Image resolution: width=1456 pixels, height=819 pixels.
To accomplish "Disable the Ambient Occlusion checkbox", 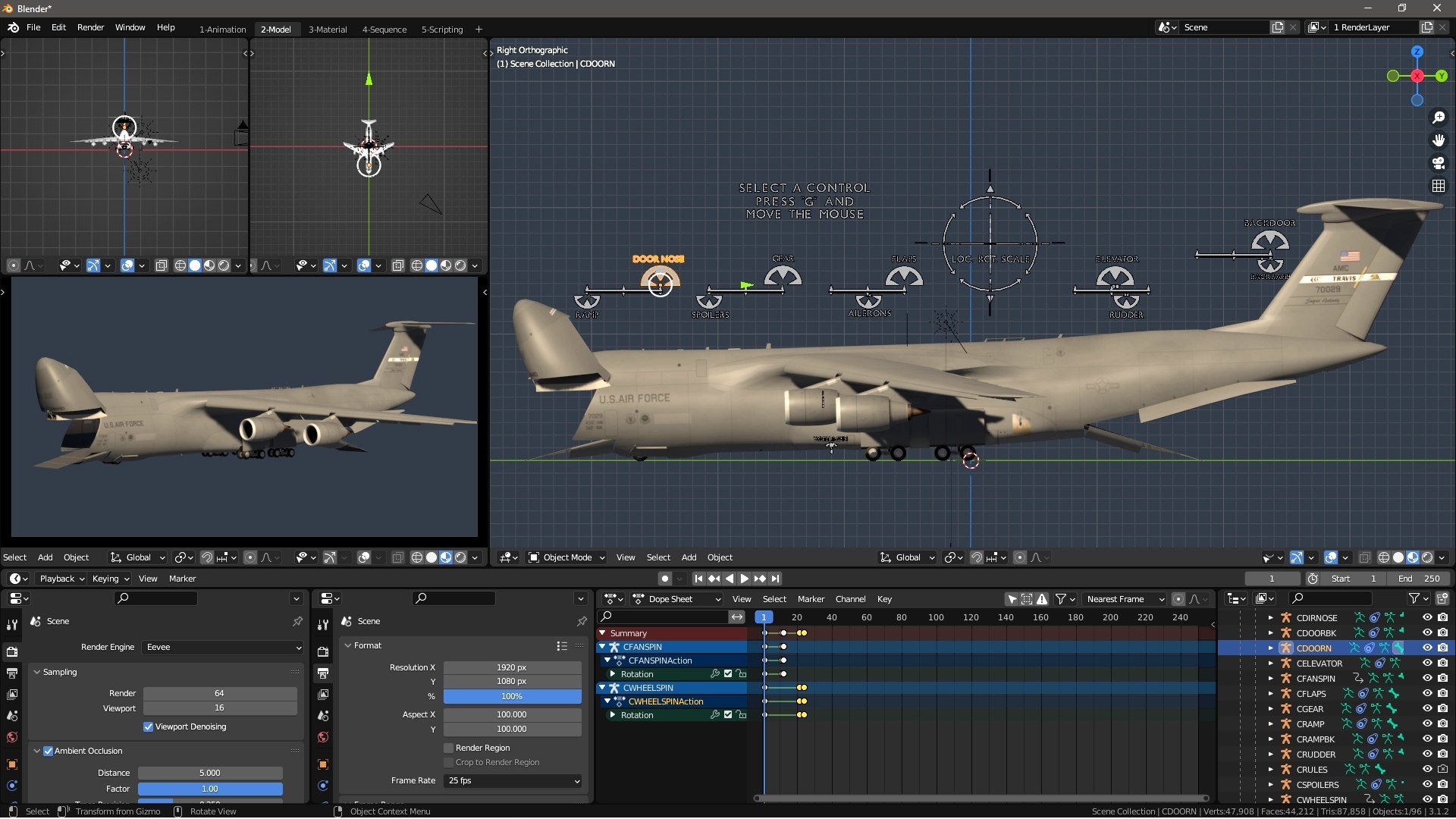I will (48, 751).
